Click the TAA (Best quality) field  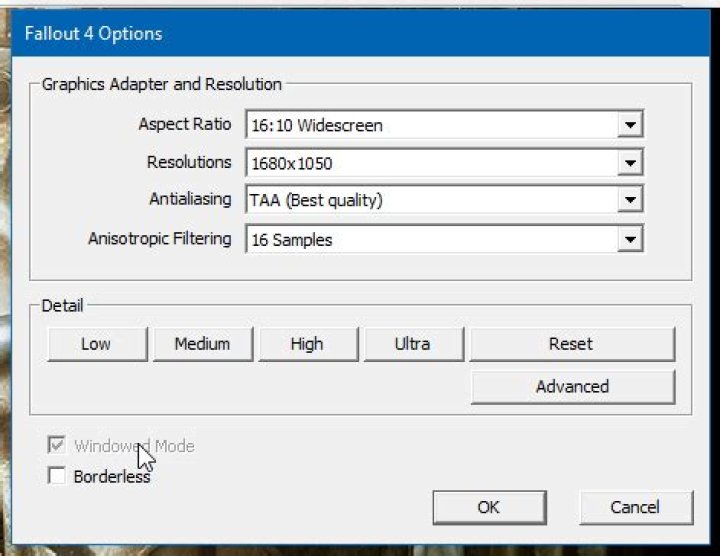tap(444, 200)
